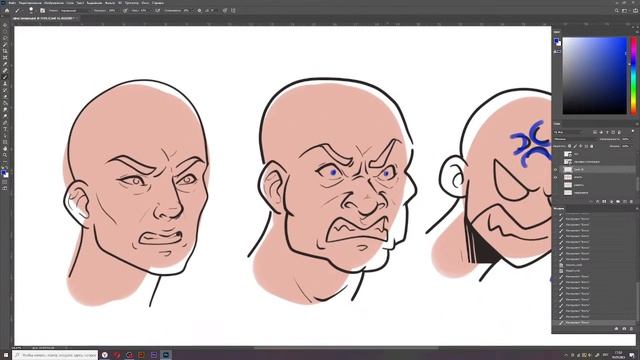The width and height of the screenshot is (640, 360).
Task: Click the taskbar clock
Action: click(x=618, y=355)
